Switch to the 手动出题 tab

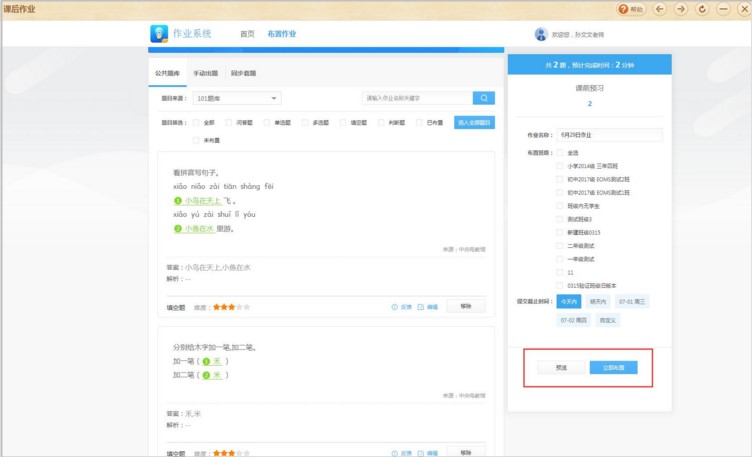tap(205, 73)
